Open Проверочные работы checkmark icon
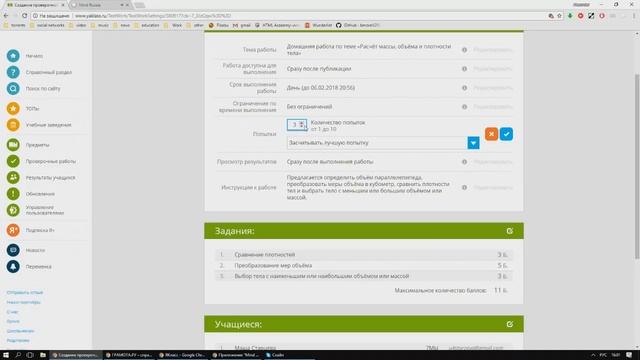This screenshot has height=360, width=640. click(13, 161)
